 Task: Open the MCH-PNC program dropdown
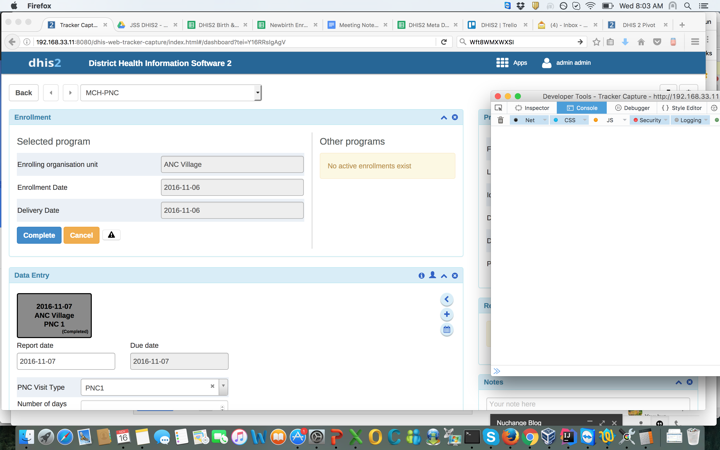click(x=171, y=93)
